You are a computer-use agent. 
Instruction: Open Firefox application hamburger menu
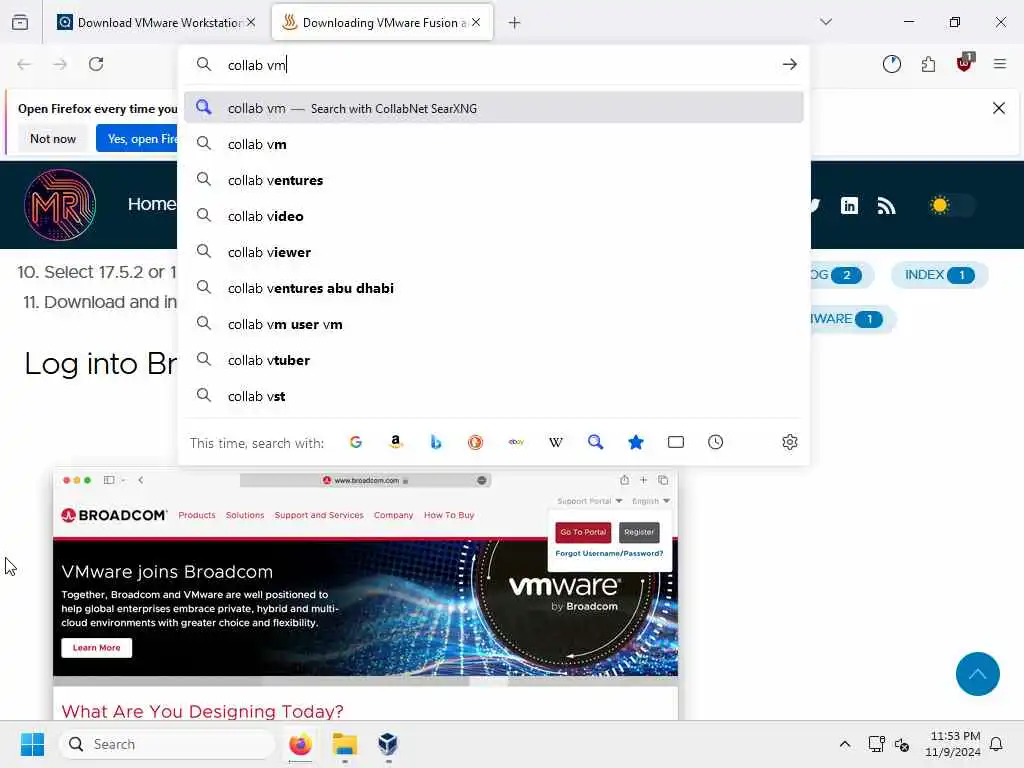pyautogui.click(x=1000, y=64)
